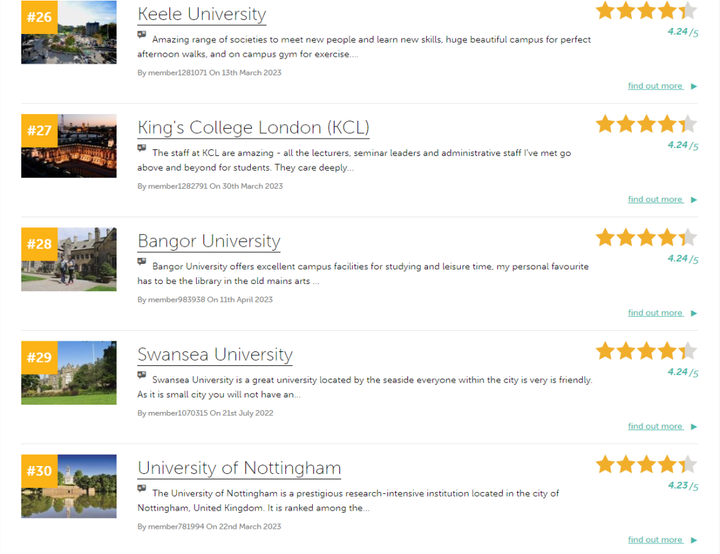Click the #26 rank badge
This screenshot has width=720, height=554.
pos(39,18)
